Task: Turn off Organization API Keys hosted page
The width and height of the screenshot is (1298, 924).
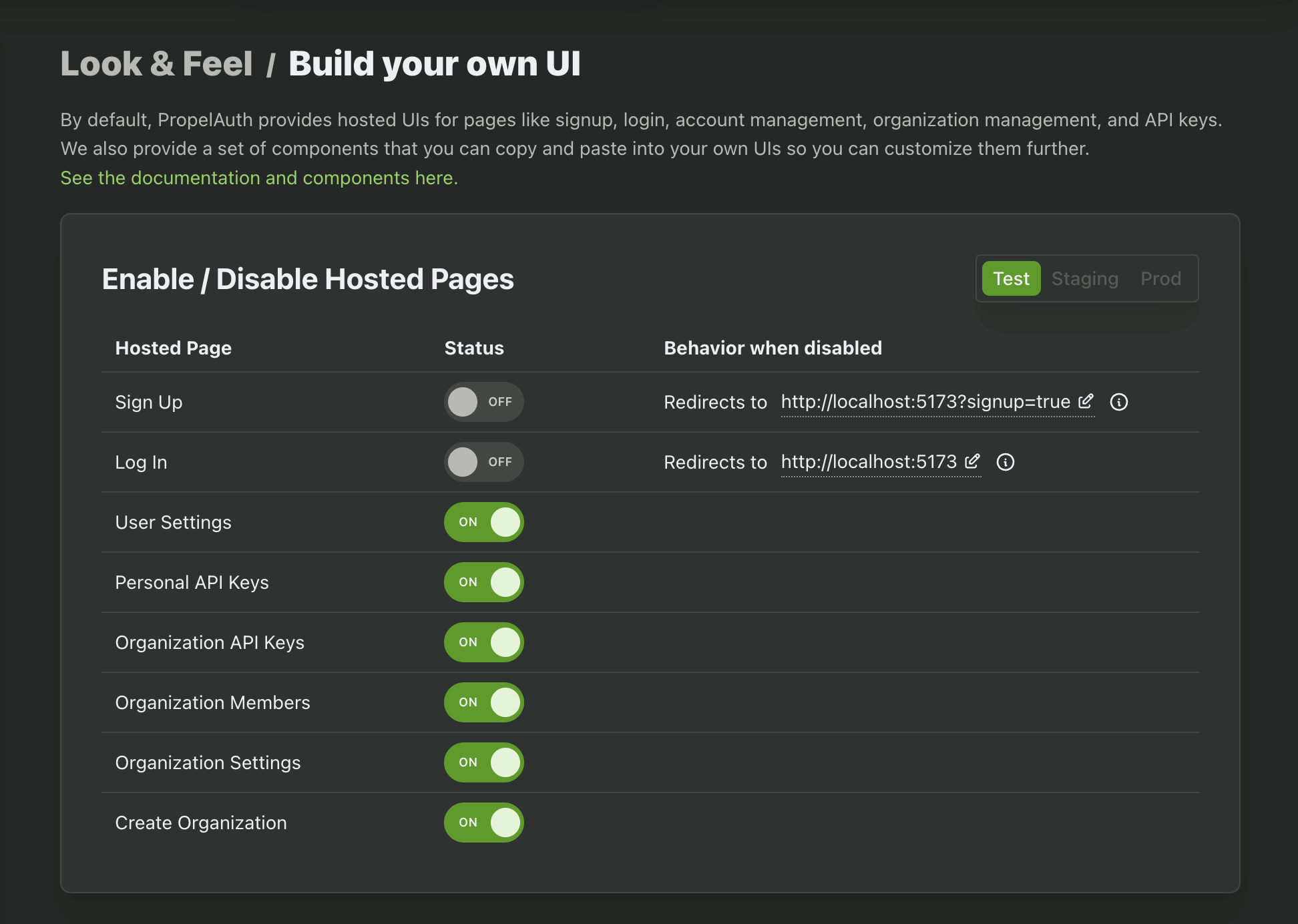Action: (x=483, y=642)
